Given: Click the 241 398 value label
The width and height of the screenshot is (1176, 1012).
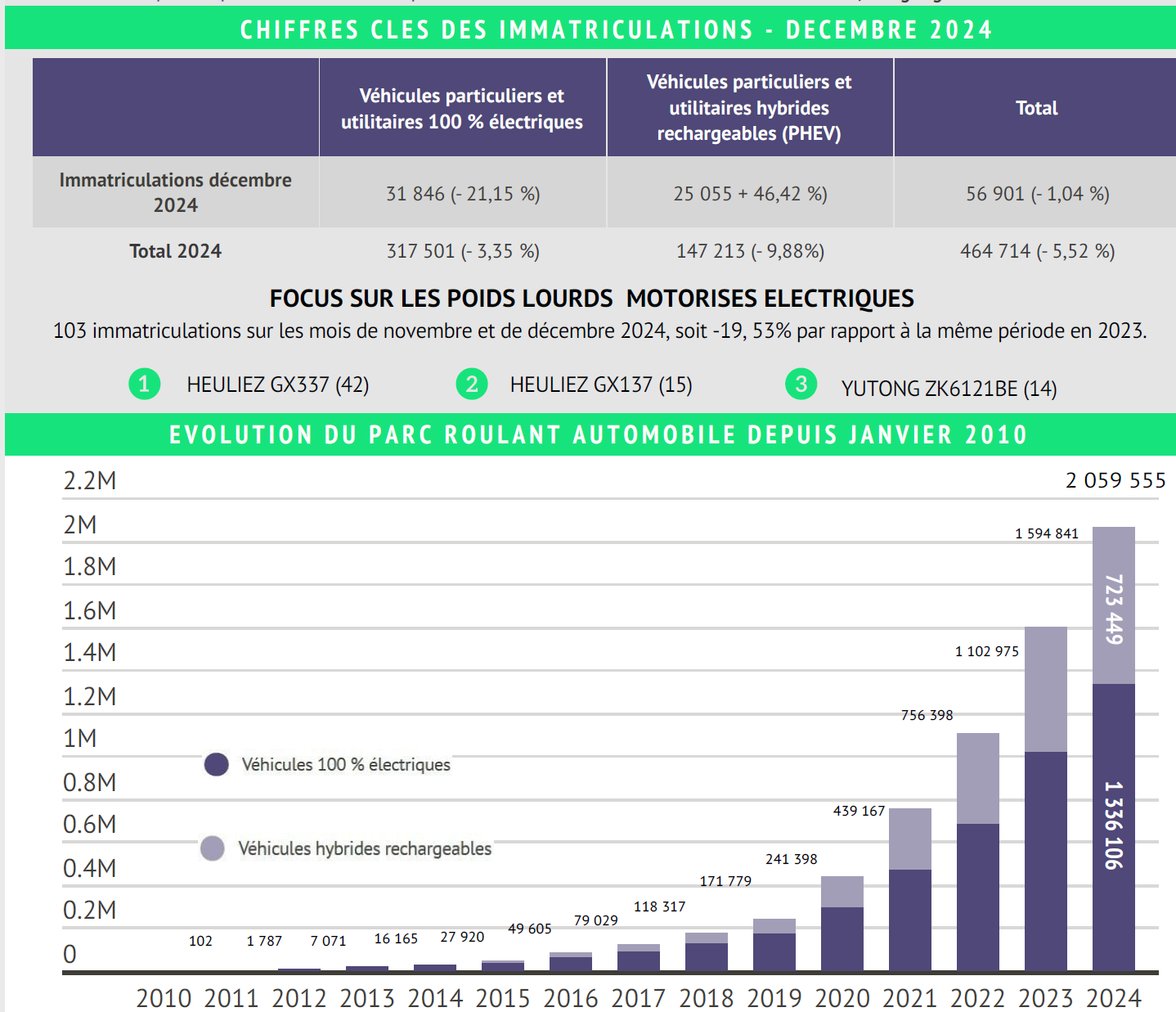Looking at the screenshot, I should [792, 859].
